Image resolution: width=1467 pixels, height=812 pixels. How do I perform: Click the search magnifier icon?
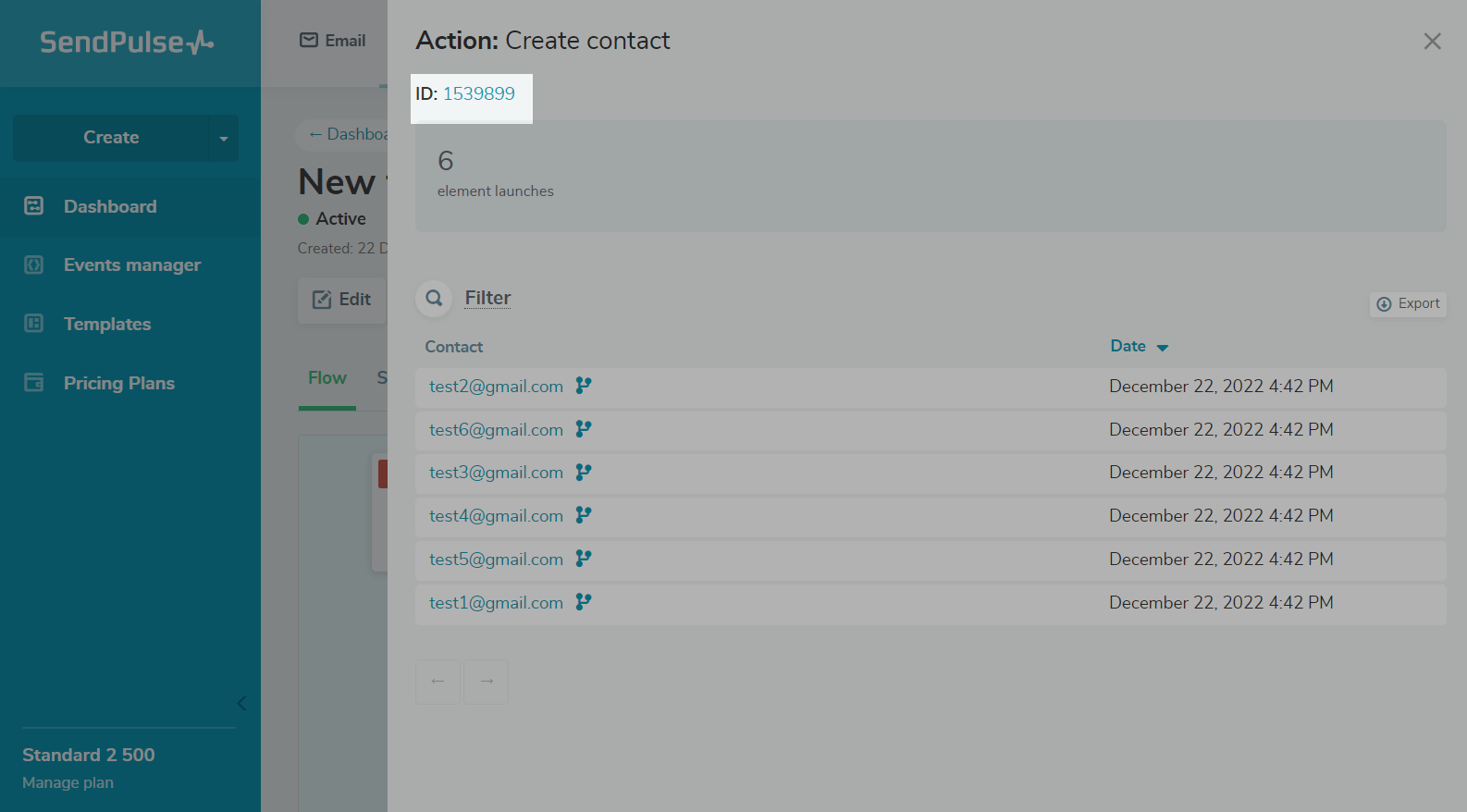(x=434, y=299)
